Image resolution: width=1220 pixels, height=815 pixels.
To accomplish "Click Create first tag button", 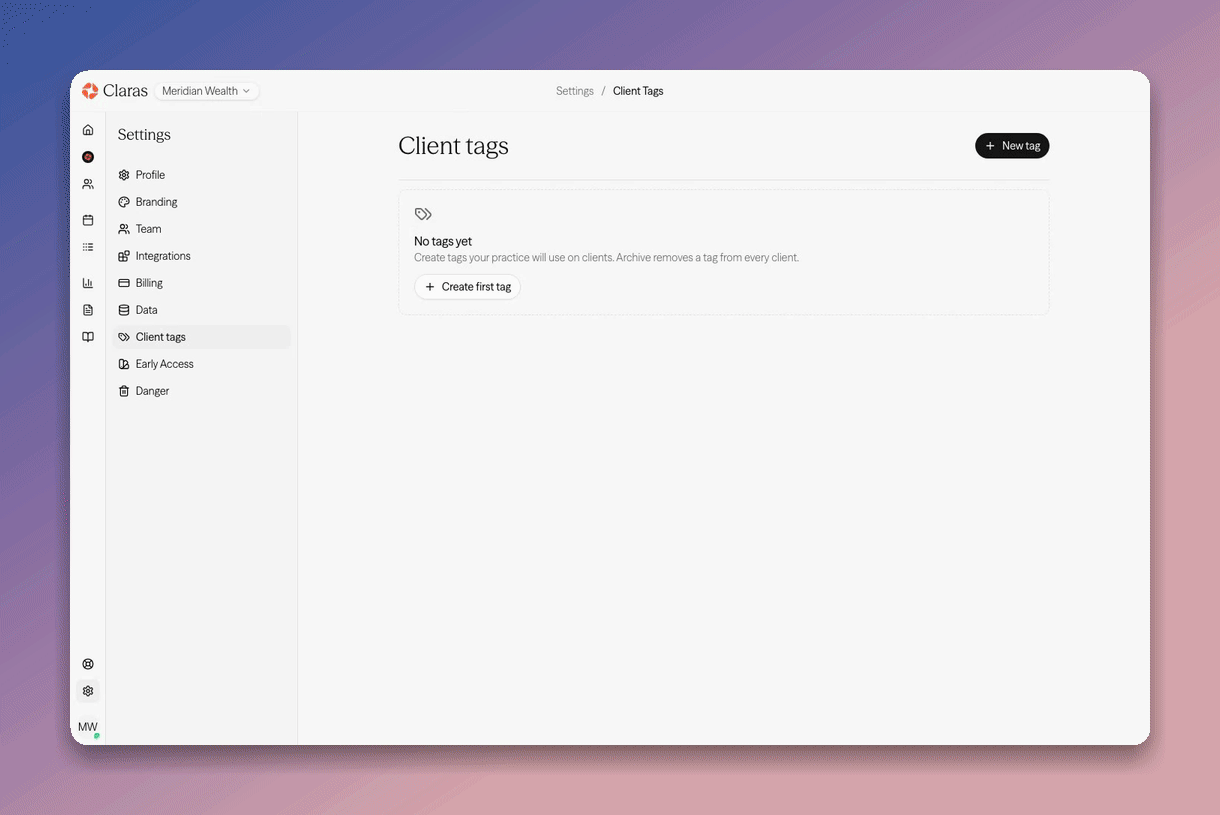I will [x=467, y=287].
